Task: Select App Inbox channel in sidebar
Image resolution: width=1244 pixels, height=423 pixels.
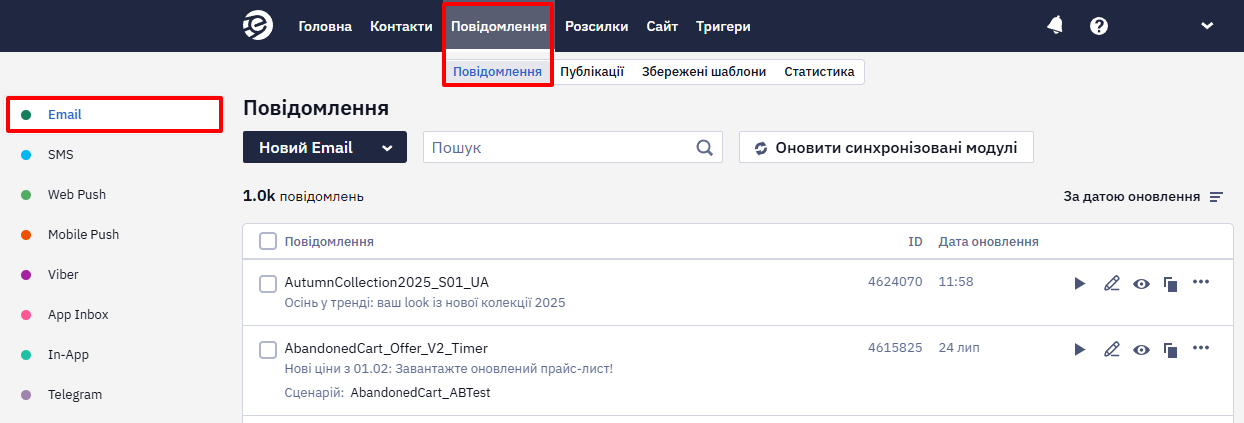Action: coord(78,315)
